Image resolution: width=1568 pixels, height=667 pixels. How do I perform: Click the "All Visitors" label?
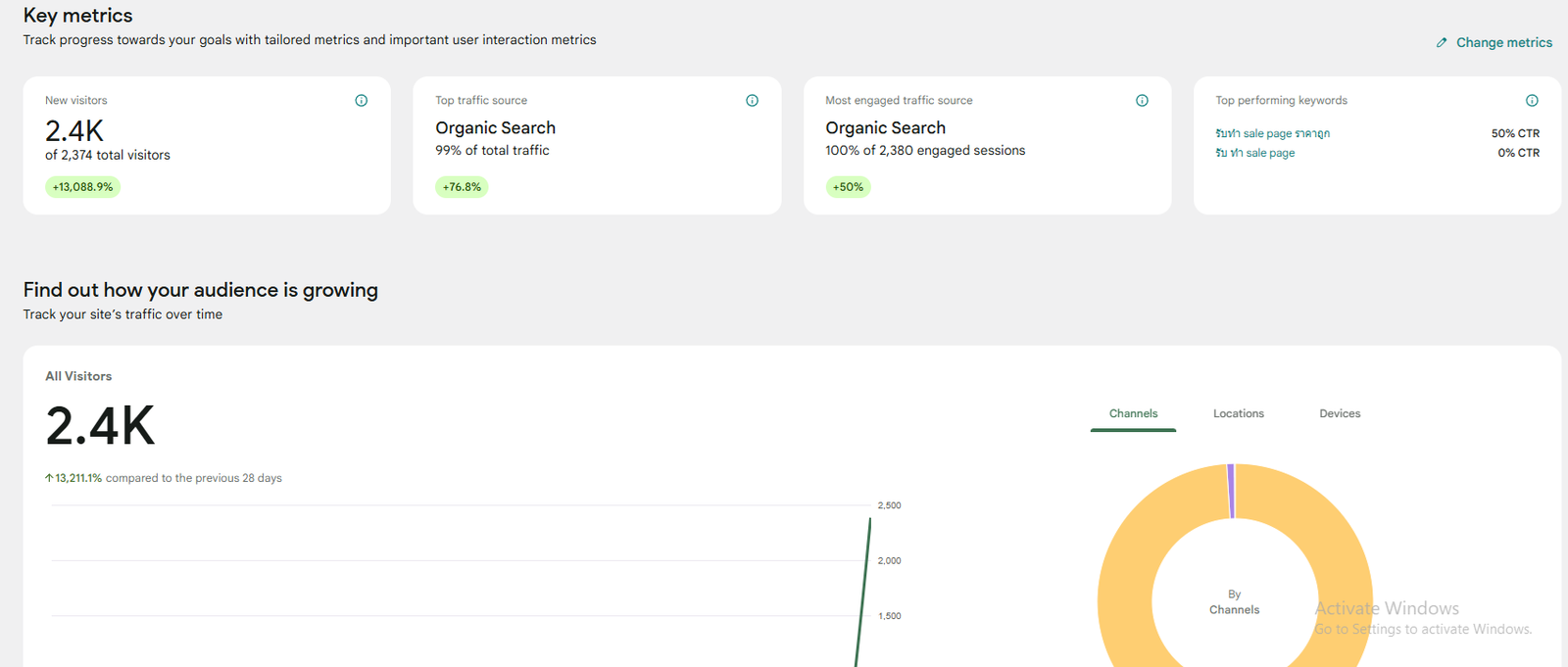click(x=78, y=376)
